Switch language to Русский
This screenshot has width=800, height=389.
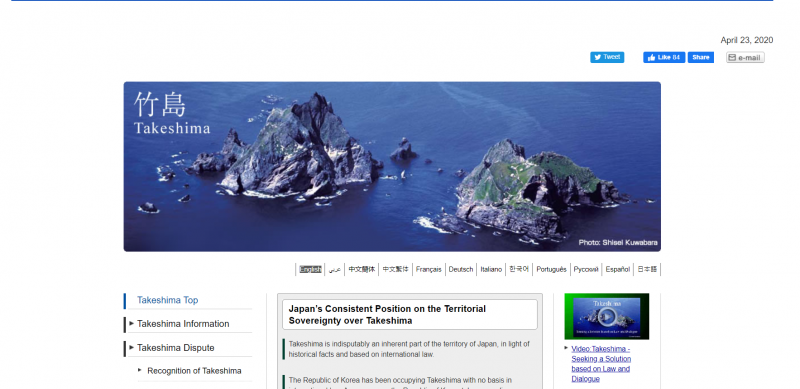pyautogui.click(x=586, y=270)
